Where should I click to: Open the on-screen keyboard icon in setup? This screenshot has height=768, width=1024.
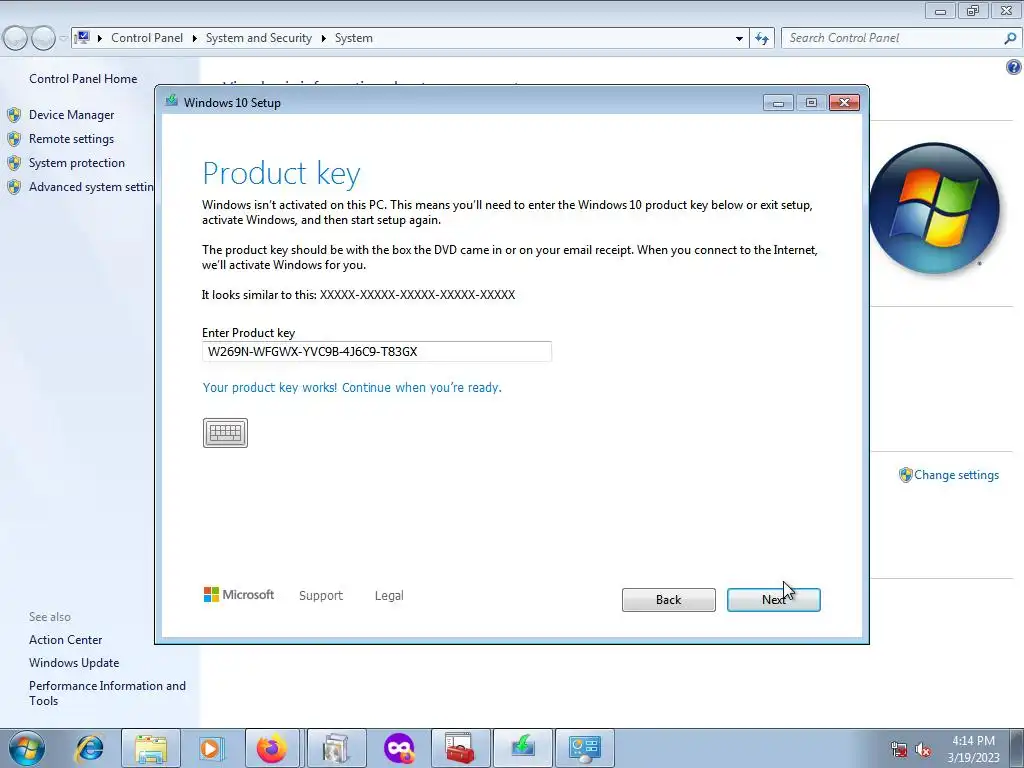(x=225, y=433)
